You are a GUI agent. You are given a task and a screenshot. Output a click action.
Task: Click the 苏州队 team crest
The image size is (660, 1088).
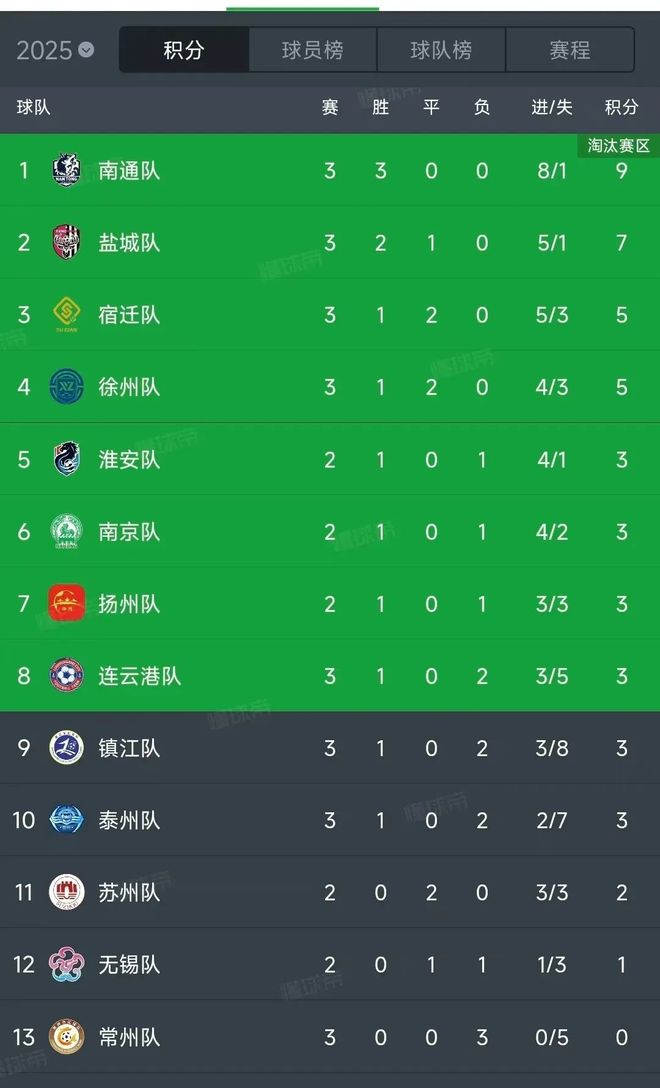pos(66,892)
